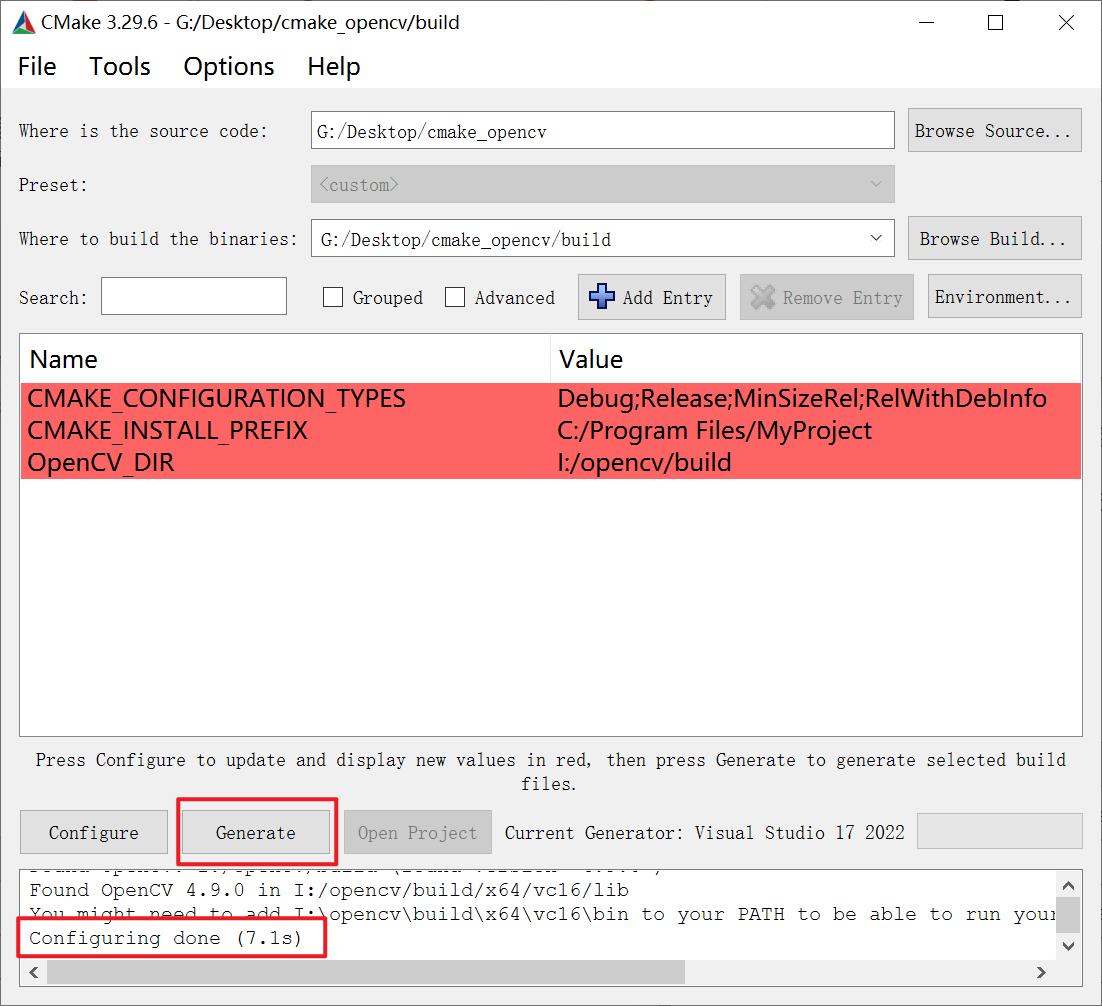Minimize the CMake window
1102x1006 pixels.
926,22
